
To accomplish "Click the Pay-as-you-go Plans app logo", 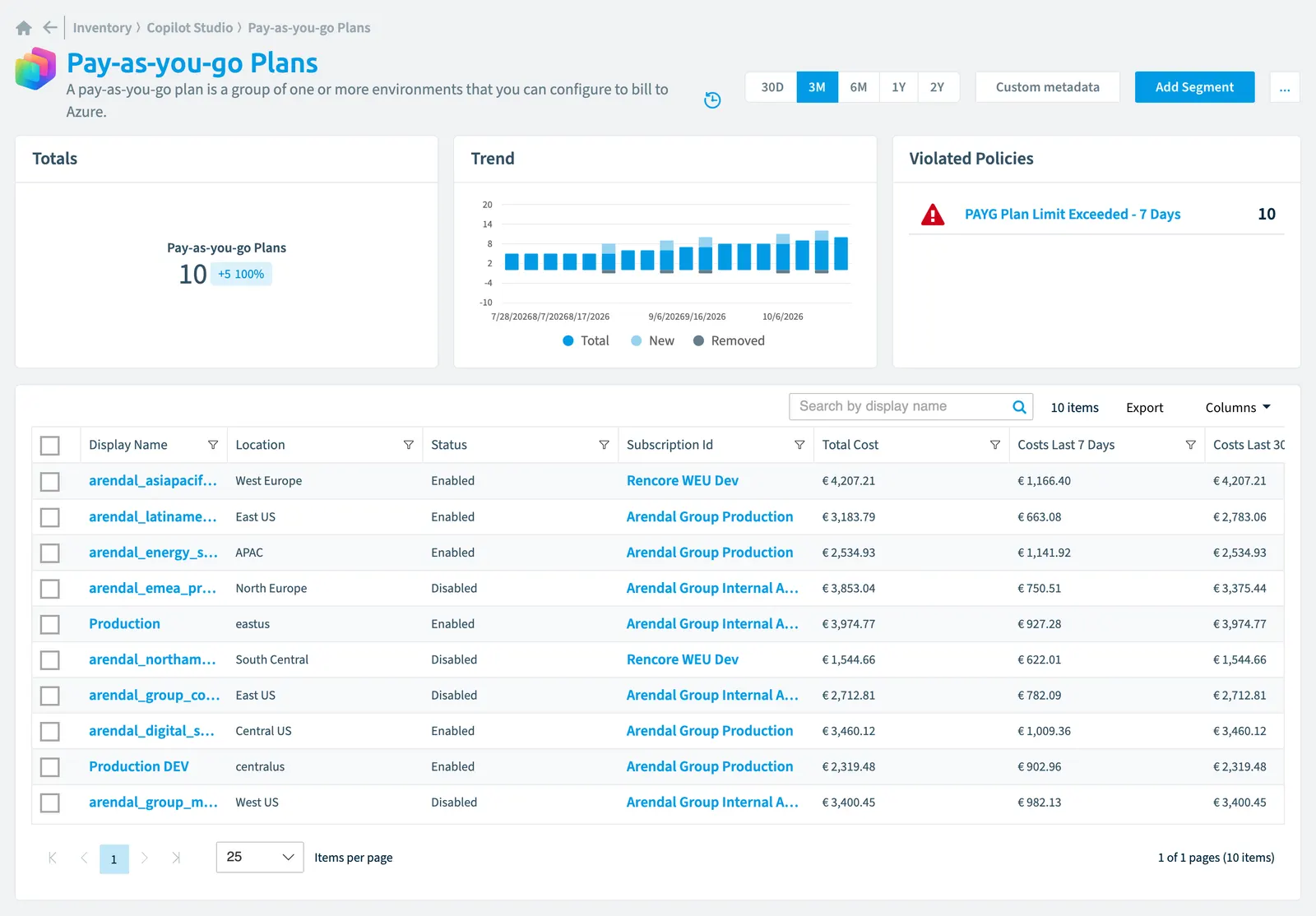I will pyautogui.click(x=35, y=68).
